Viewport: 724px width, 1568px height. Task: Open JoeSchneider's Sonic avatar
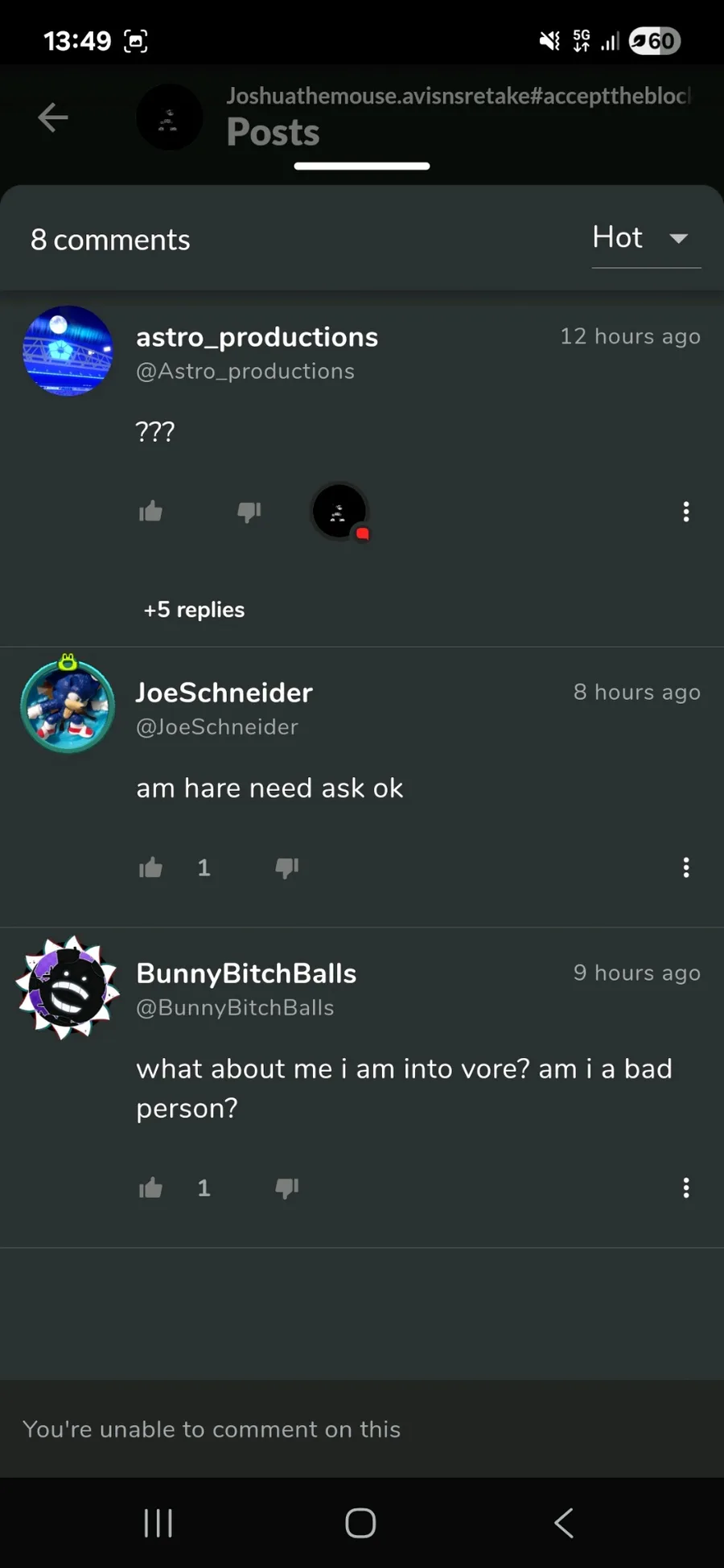point(68,705)
